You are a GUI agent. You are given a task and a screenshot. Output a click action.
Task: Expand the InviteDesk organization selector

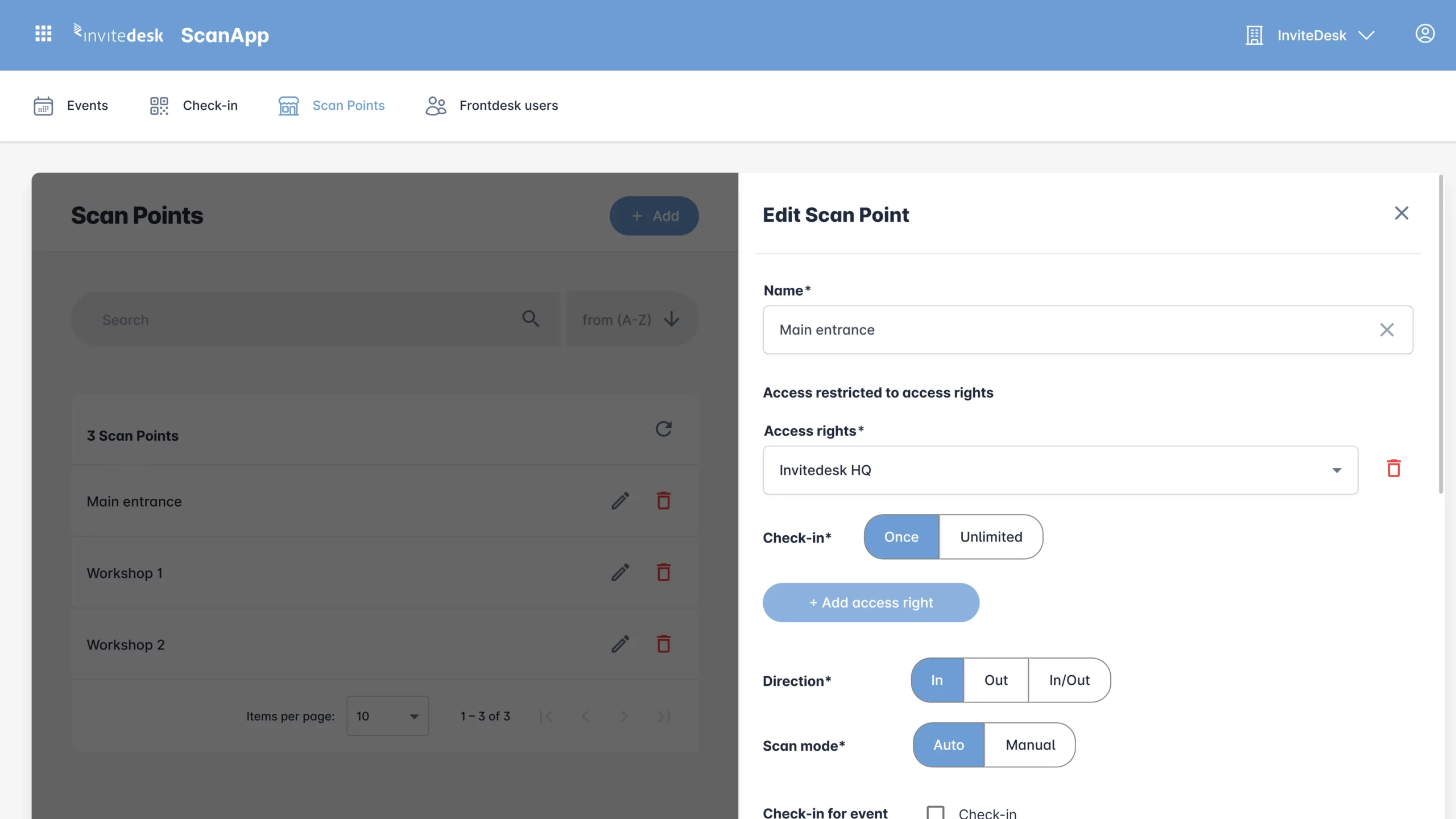click(x=1310, y=35)
